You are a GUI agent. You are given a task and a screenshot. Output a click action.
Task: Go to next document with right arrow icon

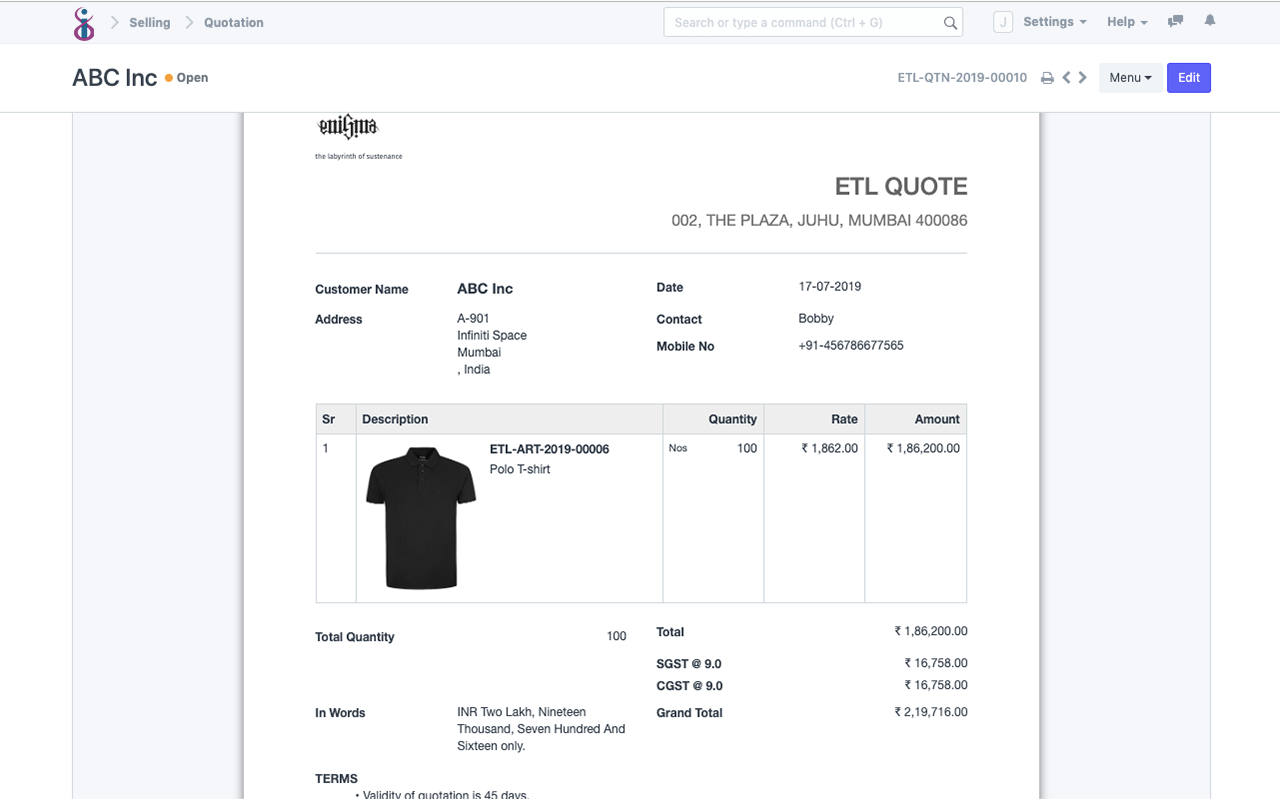point(1082,77)
